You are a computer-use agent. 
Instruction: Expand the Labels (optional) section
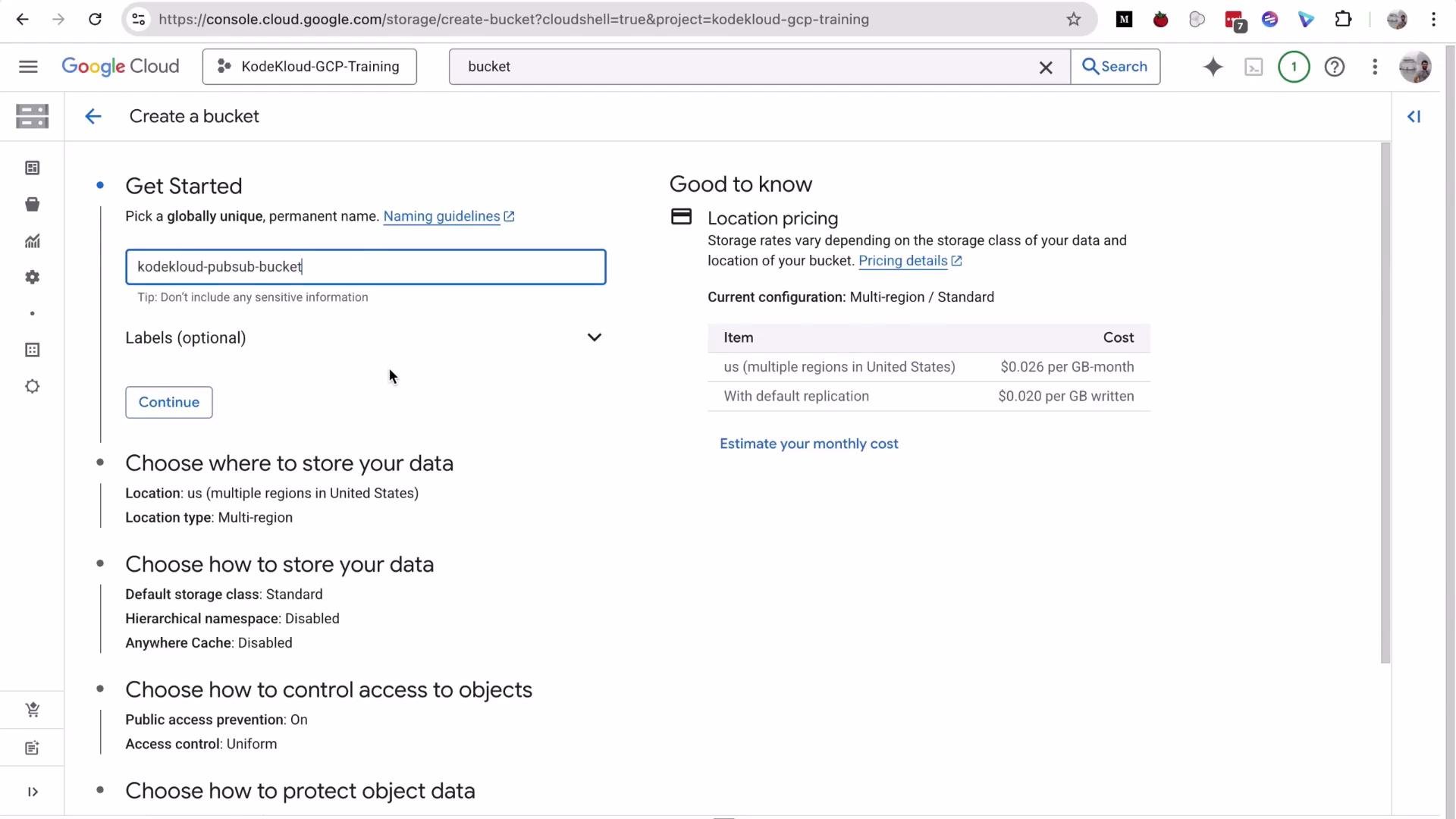point(365,337)
